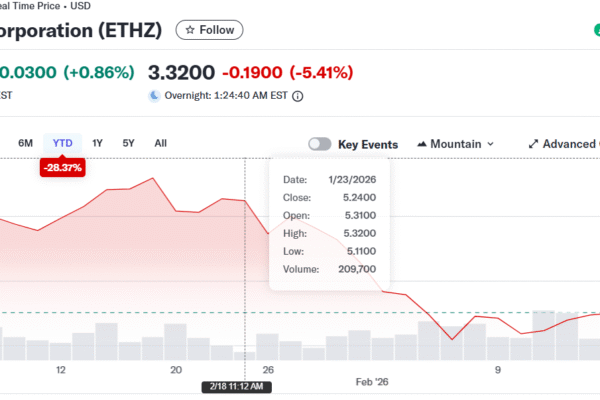Show the All time range
The height and width of the screenshot is (400, 600).
tap(161, 143)
